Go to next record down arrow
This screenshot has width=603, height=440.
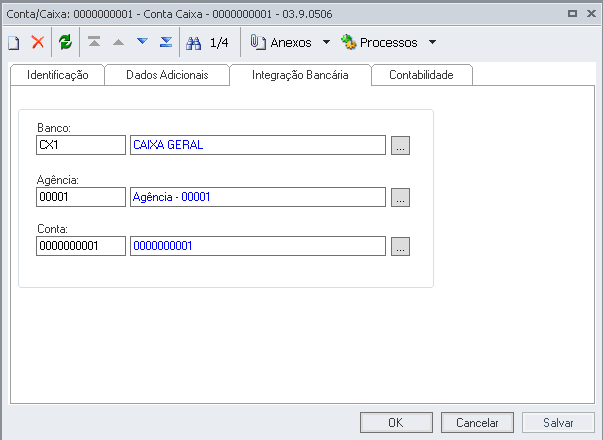pyautogui.click(x=142, y=41)
